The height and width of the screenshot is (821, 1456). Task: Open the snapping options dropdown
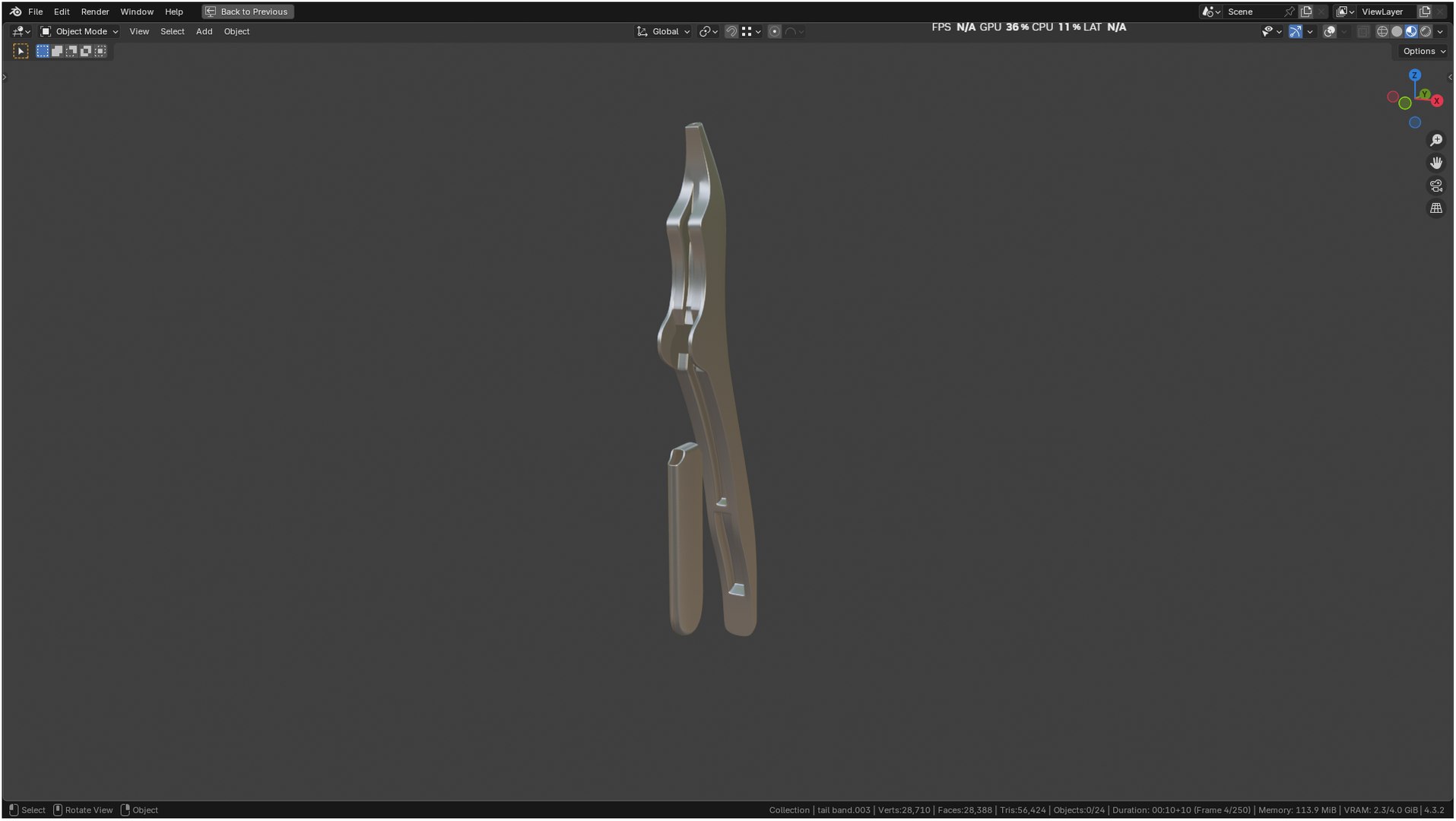tap(752, 31)
